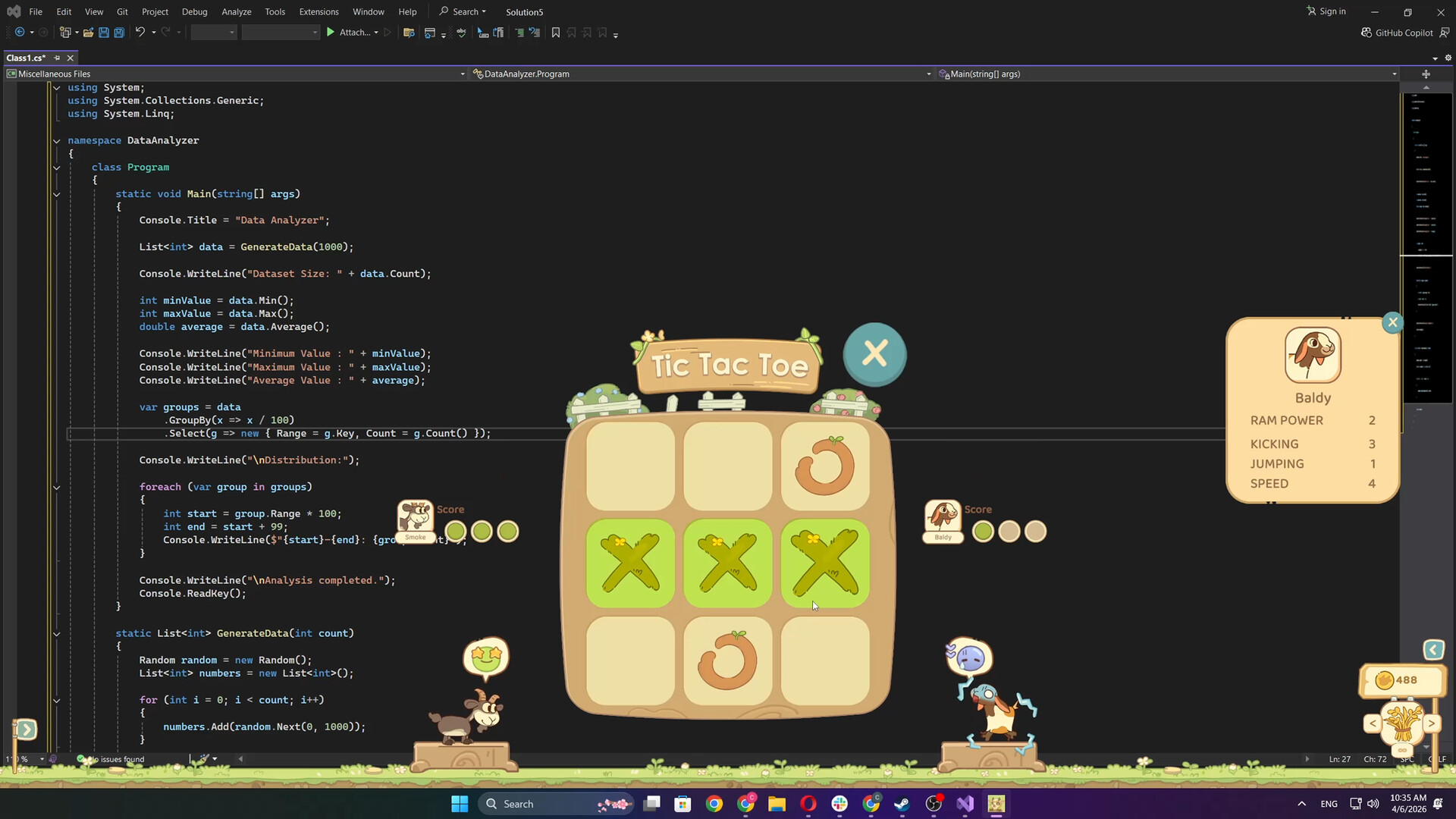Click the Undo toolbar icon

coord(140,33)
